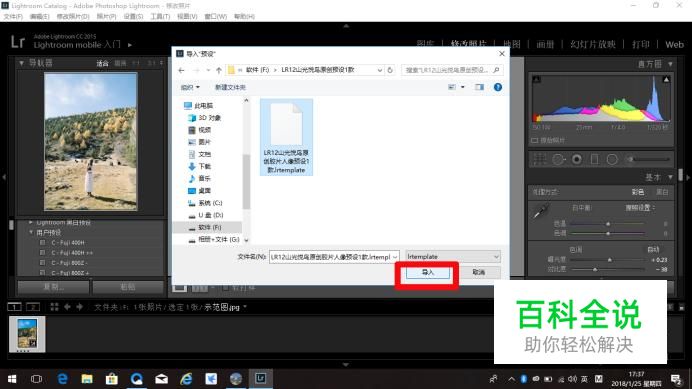This screenshot has width=692, height=389.
Task: Go back in the file dialog
Action: (x=181, y=70)
